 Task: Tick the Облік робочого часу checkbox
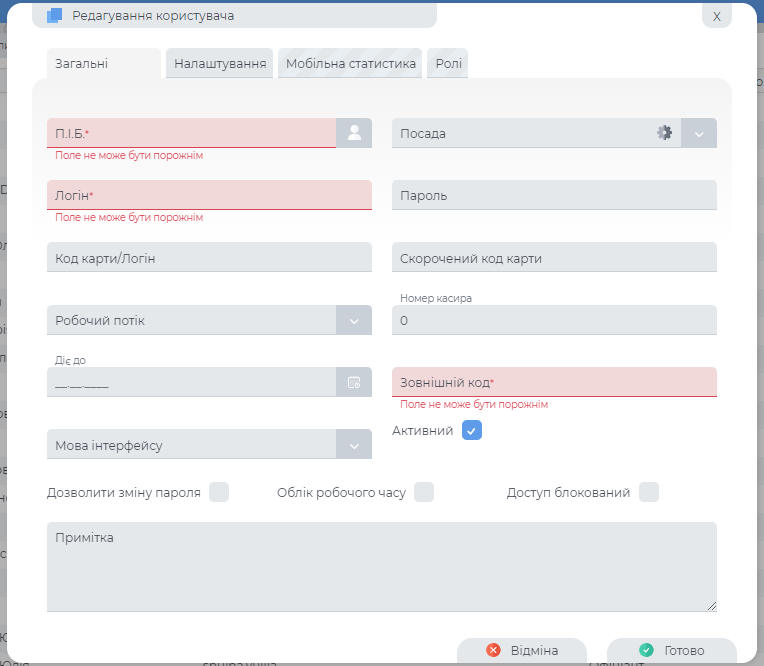[x=424, y=492]
